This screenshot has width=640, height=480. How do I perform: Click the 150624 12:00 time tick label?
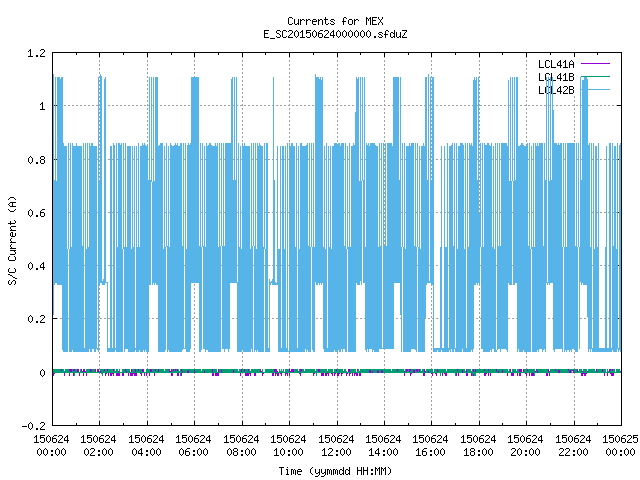(336, 446)
